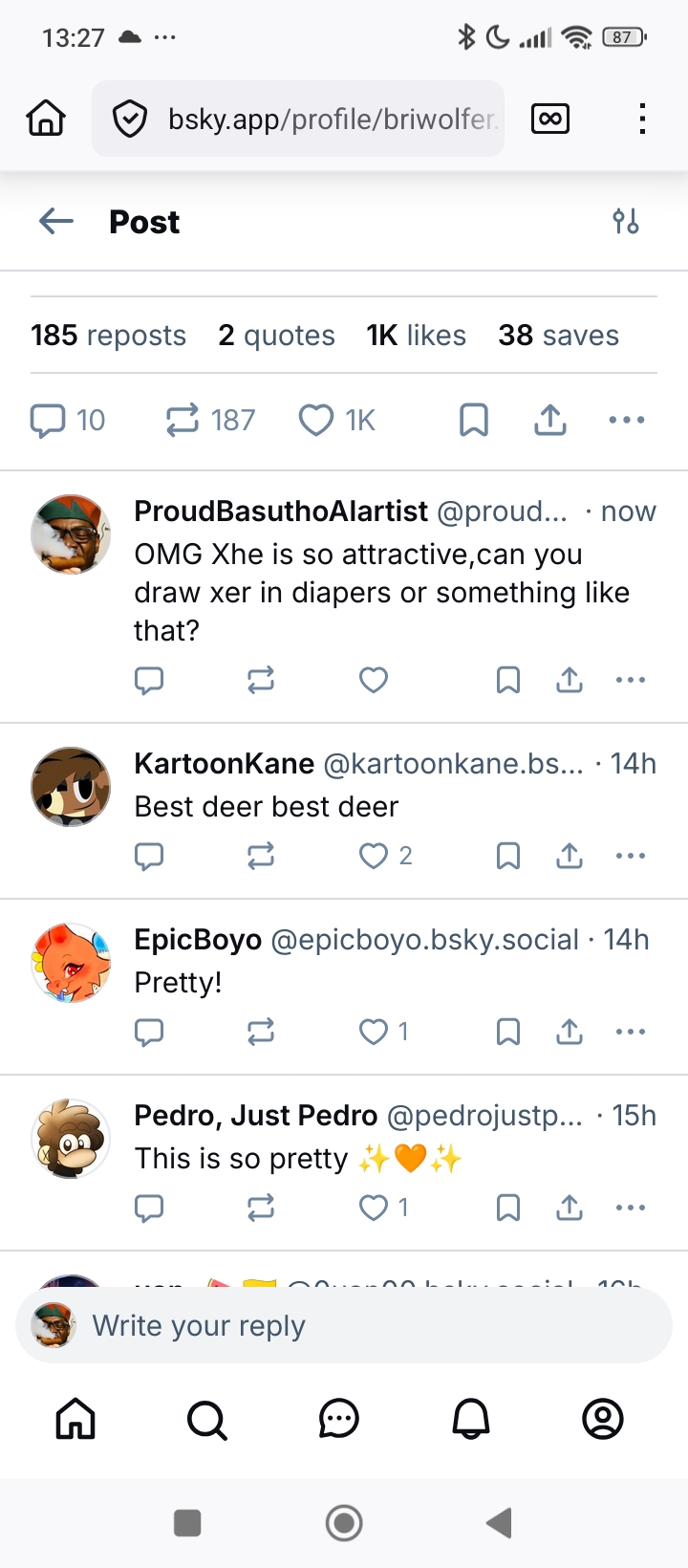This screenshot has height=1568, width=688.
Task: Tap the main post reply icon
Action: click(x=48, y=420)
